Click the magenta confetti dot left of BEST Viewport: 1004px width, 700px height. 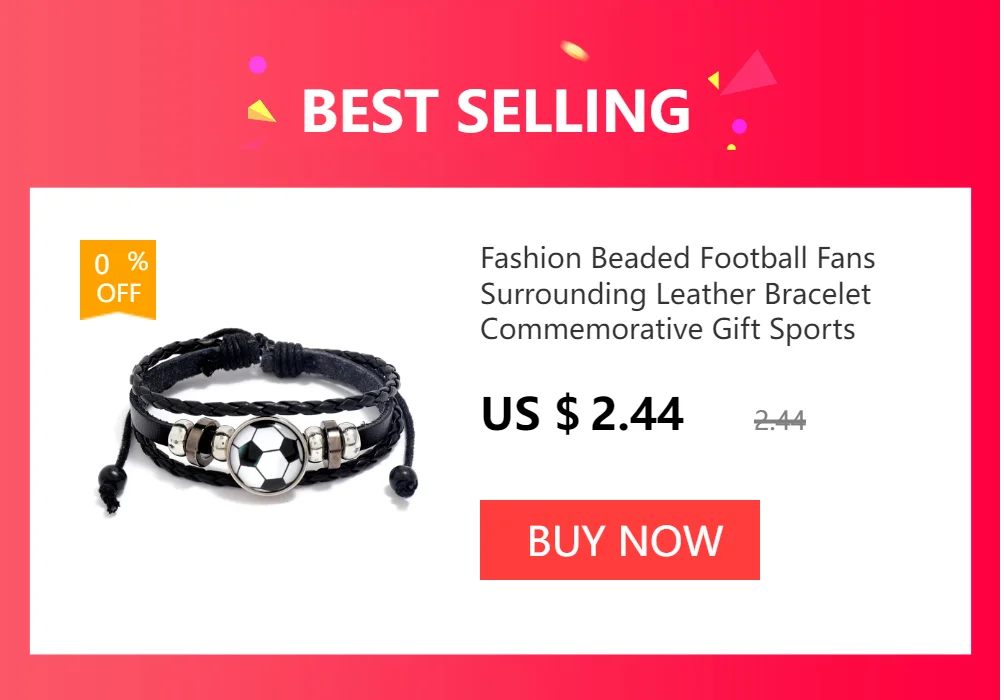(257, 65)
